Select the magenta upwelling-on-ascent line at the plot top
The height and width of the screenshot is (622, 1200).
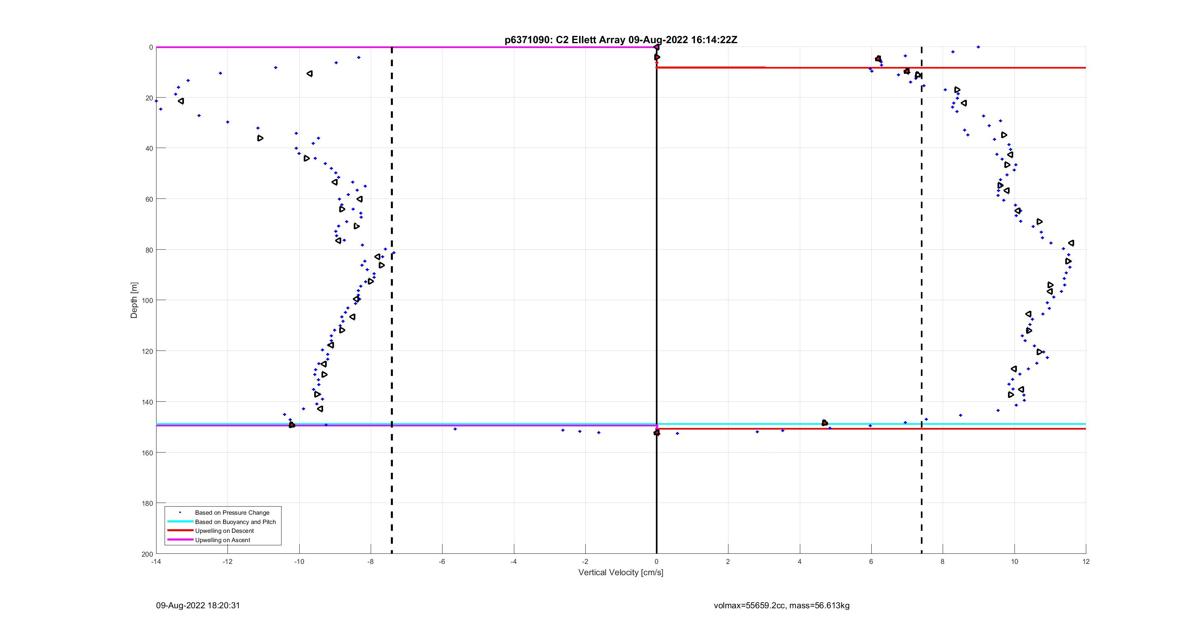[x=406, y=47]
